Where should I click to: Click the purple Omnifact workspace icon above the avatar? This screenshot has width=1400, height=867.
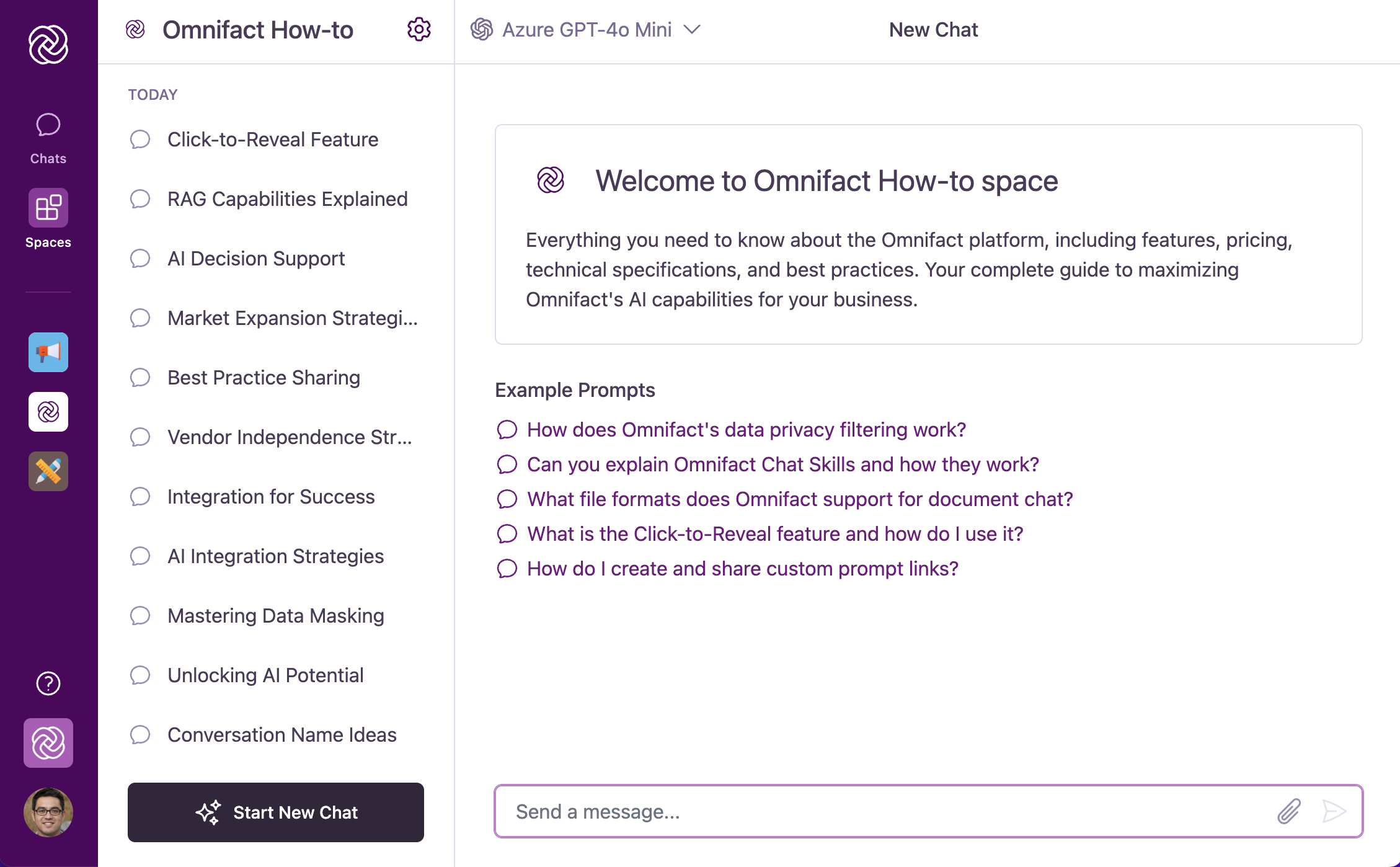48,743
